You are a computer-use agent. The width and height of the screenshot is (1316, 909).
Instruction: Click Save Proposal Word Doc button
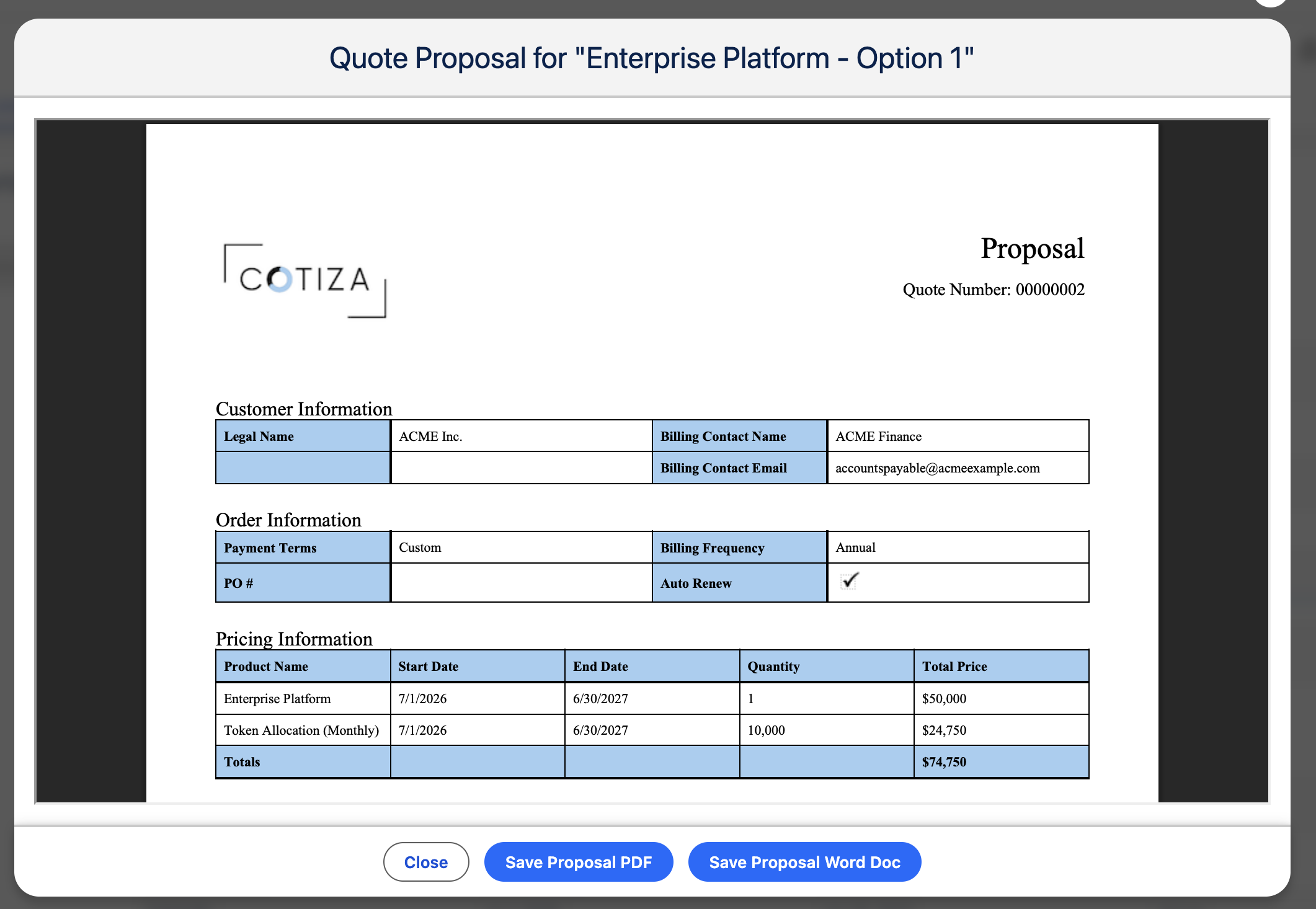click(804, 862)
